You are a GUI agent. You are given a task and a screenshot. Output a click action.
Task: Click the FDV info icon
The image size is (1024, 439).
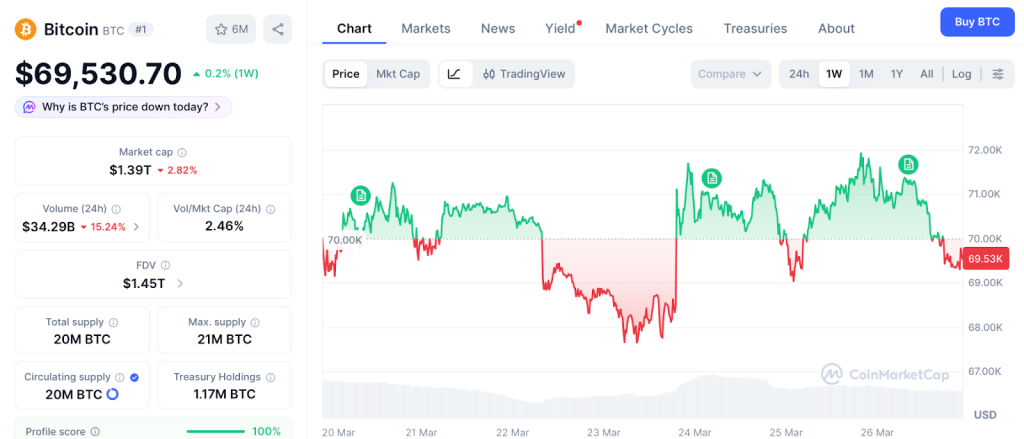pos(165,265)
